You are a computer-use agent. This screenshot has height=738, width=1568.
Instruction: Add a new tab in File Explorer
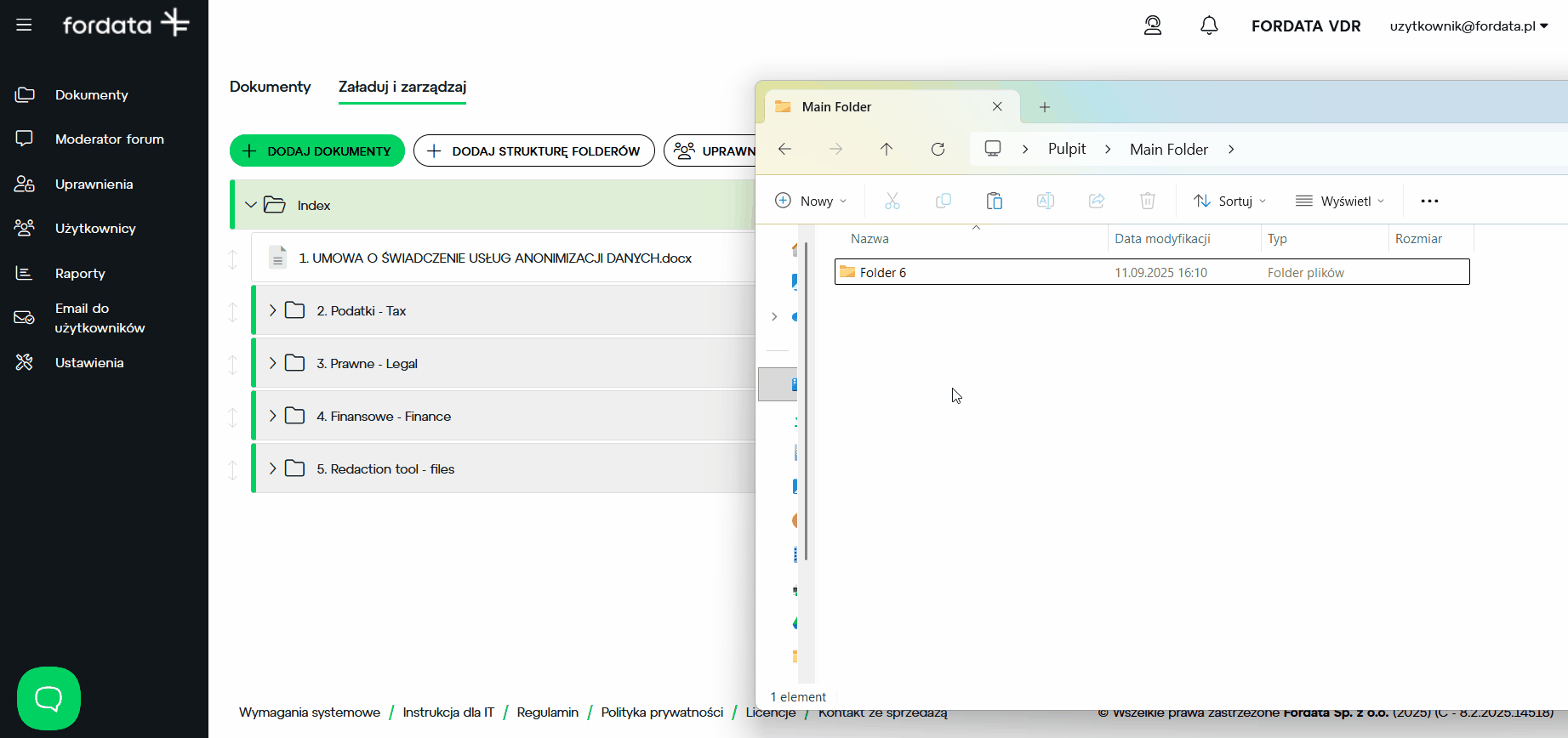[x=1044, y=107]
